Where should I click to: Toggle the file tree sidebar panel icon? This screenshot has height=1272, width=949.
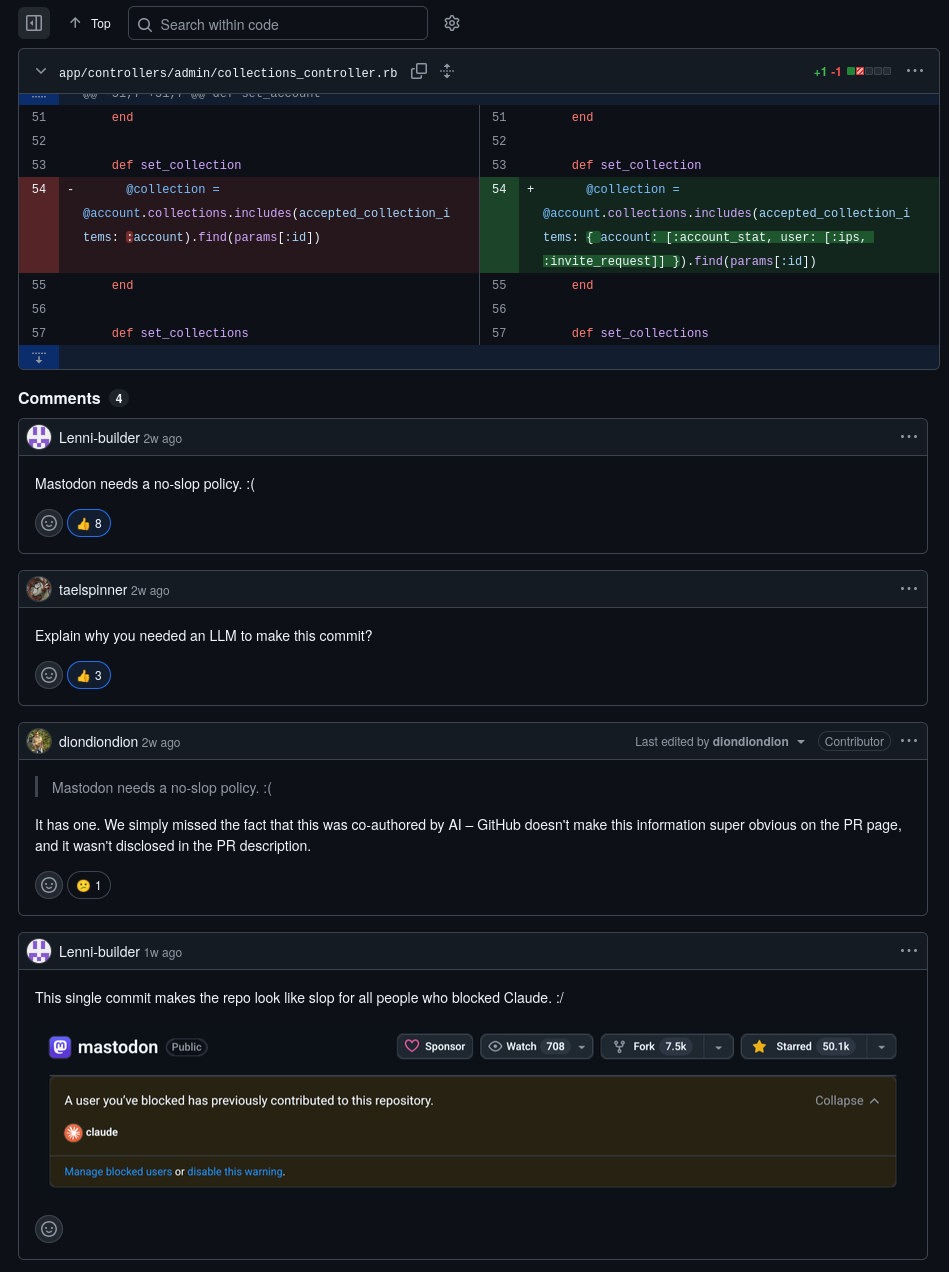coord(34,23)
